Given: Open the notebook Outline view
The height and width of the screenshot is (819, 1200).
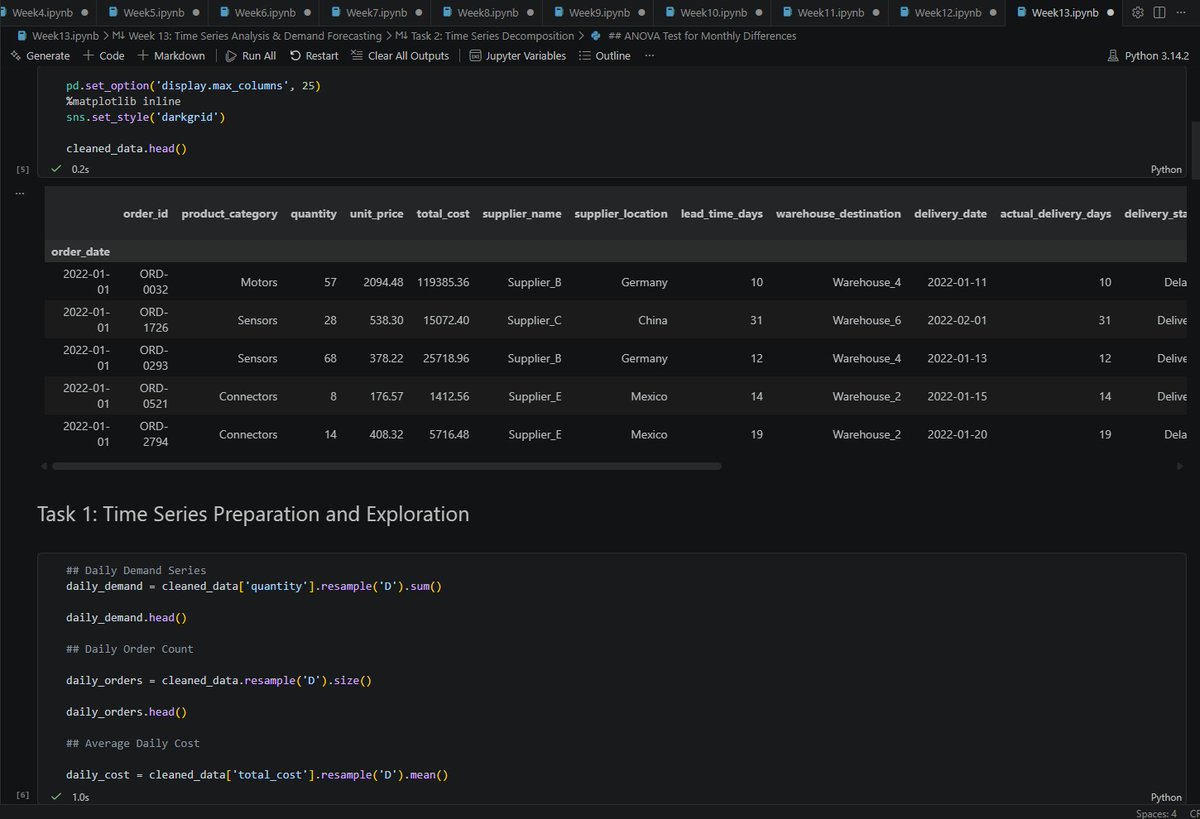Looking at the screenshot, I should click(x=604, y=56).
